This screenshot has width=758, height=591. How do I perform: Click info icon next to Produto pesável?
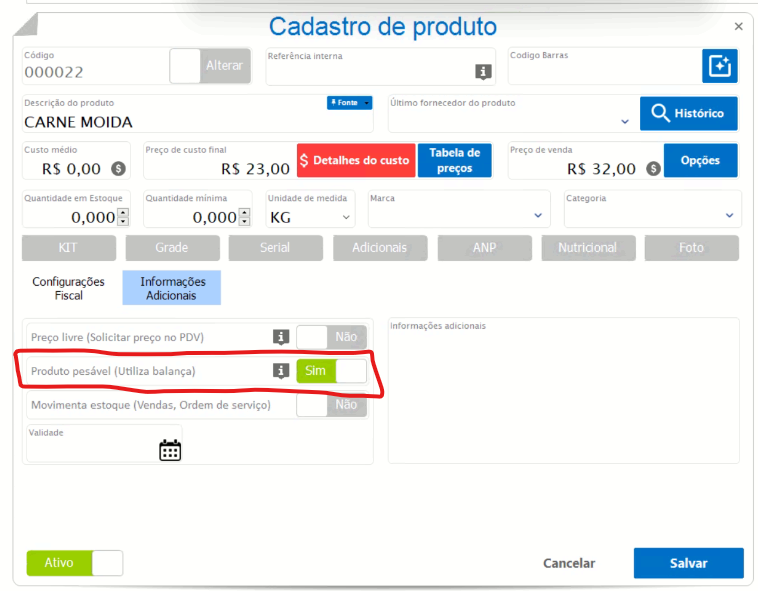tap(281, 371)
